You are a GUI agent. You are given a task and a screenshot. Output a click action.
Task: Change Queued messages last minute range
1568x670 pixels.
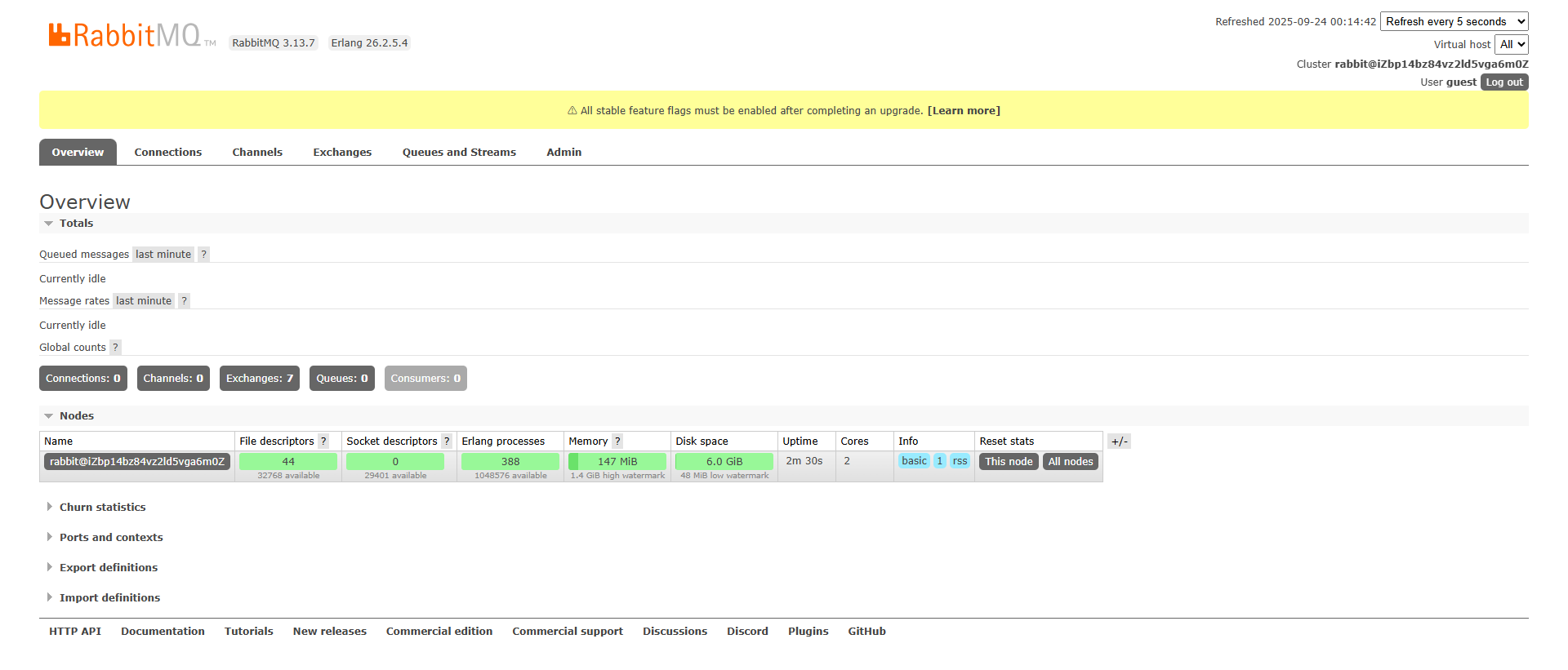[x=163, y=255]
